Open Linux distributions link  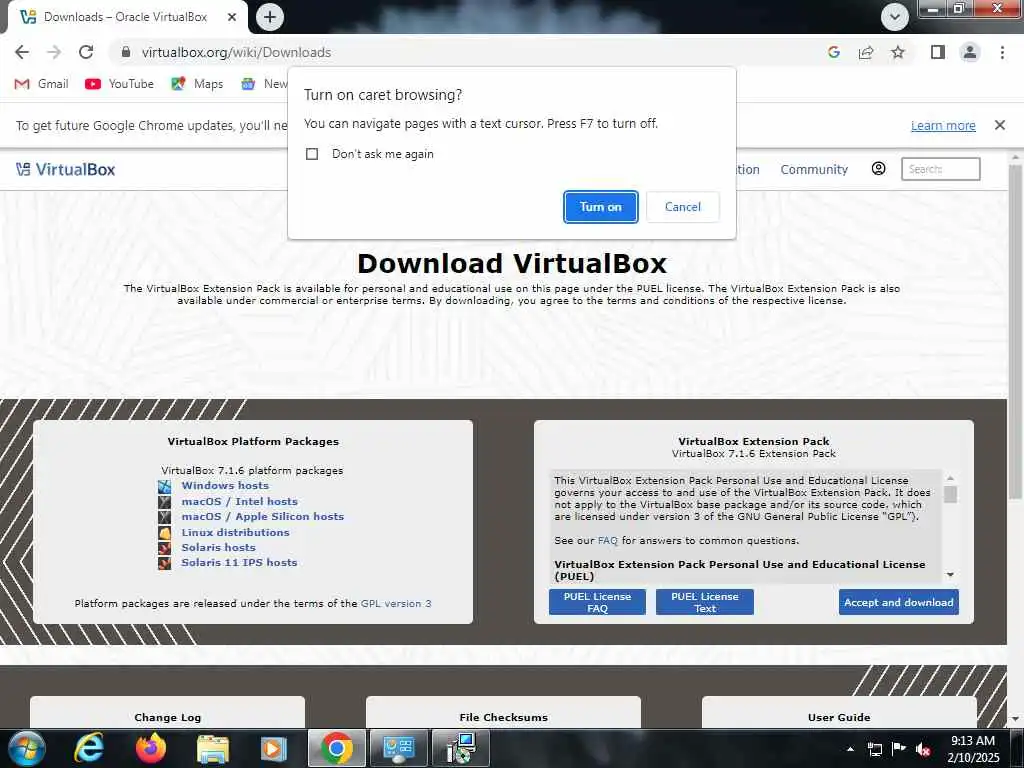click(x=235, y=532)
